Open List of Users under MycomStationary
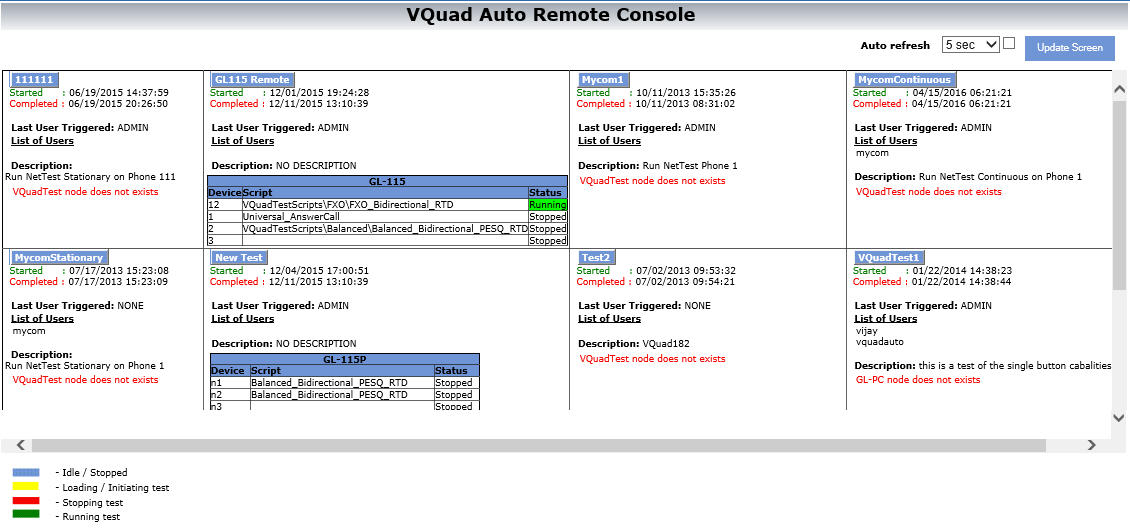The height and width of the screenshot is (528, 1130). click(x=43, y=318)
